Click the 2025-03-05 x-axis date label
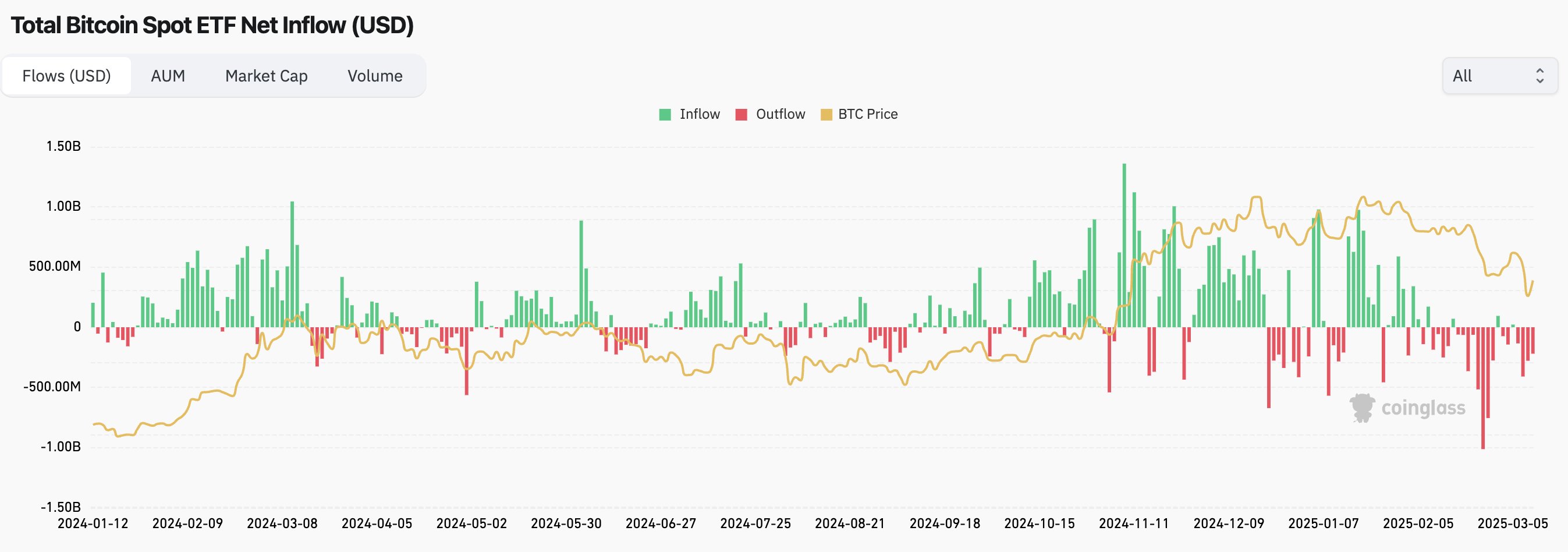The height and width of the screenshot is (552, 1568). (1512, 523)
